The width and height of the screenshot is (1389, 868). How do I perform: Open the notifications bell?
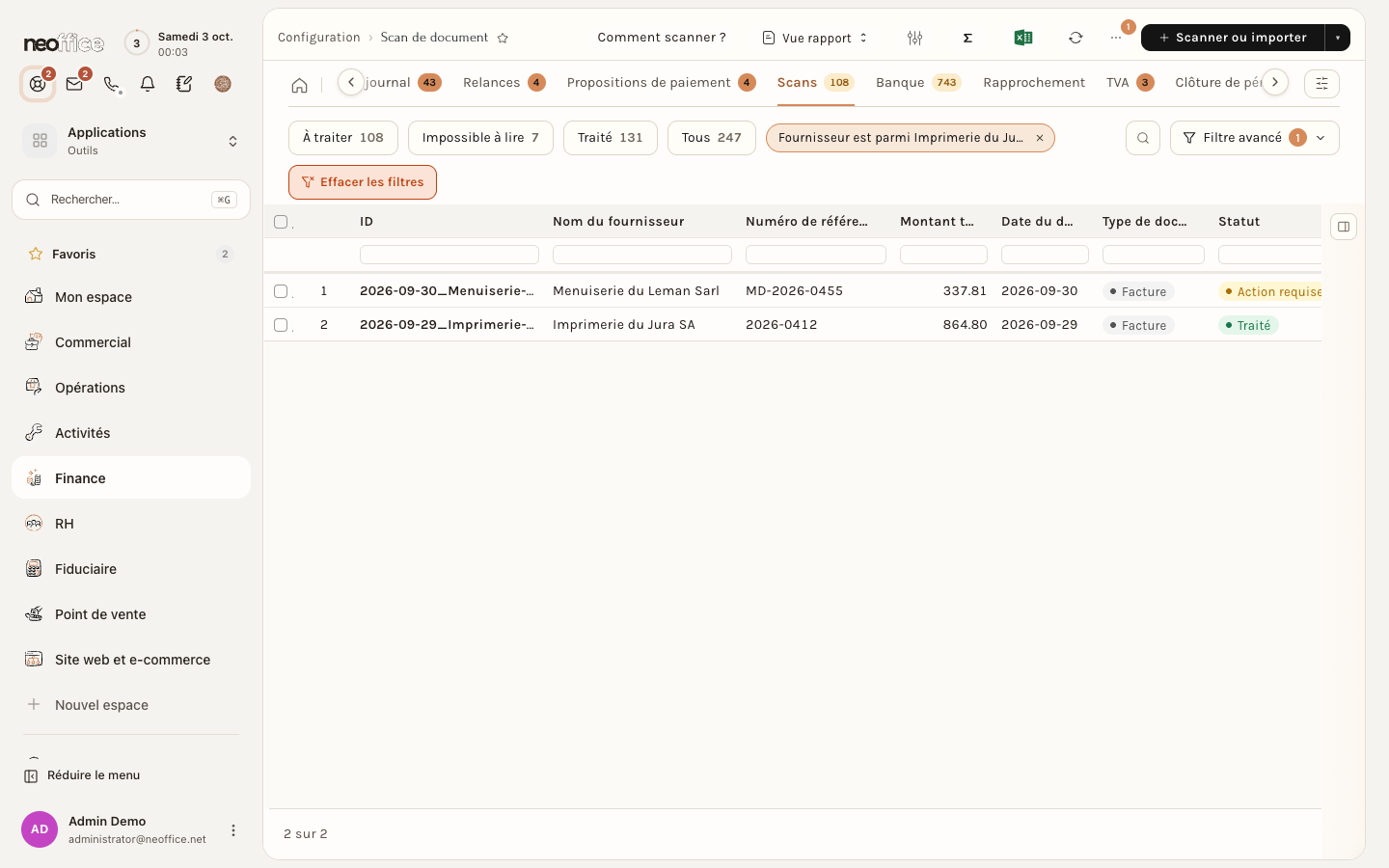point(148,84)
